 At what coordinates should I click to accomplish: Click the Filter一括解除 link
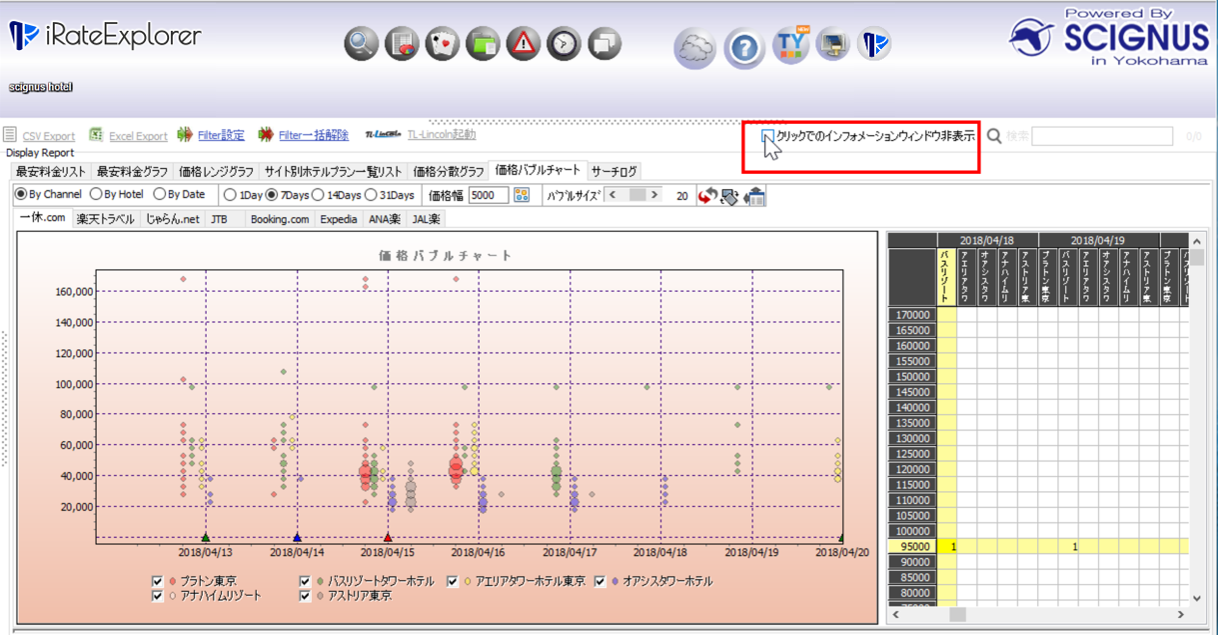pyautogui.click(x=313, y=135)
